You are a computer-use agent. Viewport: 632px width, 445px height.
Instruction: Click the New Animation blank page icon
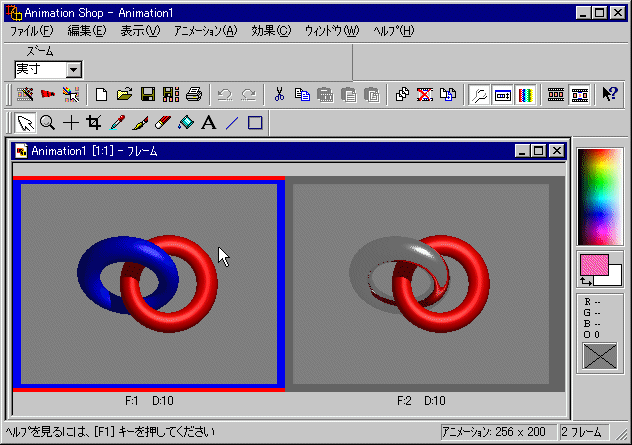101,95
